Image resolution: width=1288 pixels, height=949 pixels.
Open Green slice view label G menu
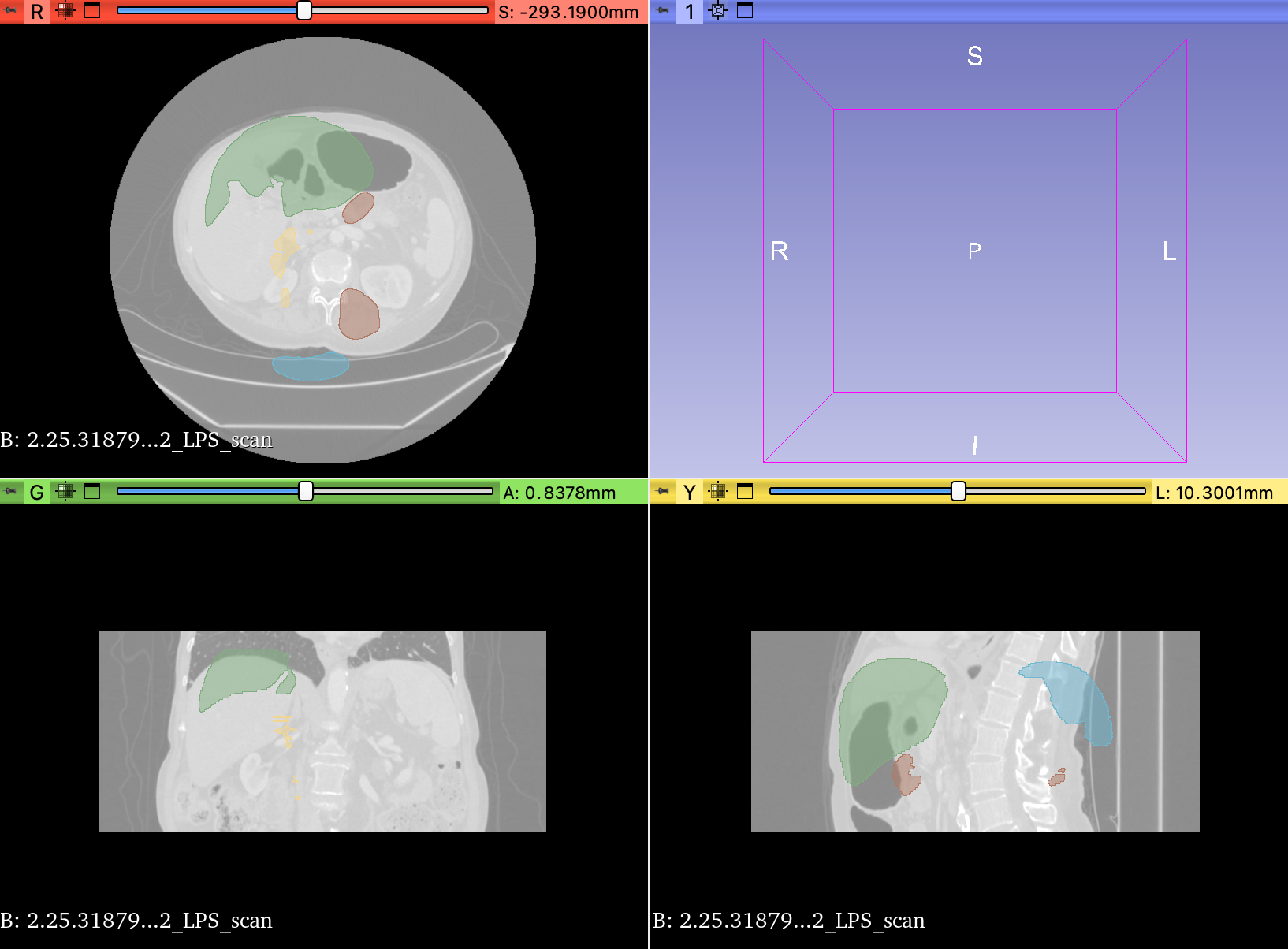click(x=37, y=492)
